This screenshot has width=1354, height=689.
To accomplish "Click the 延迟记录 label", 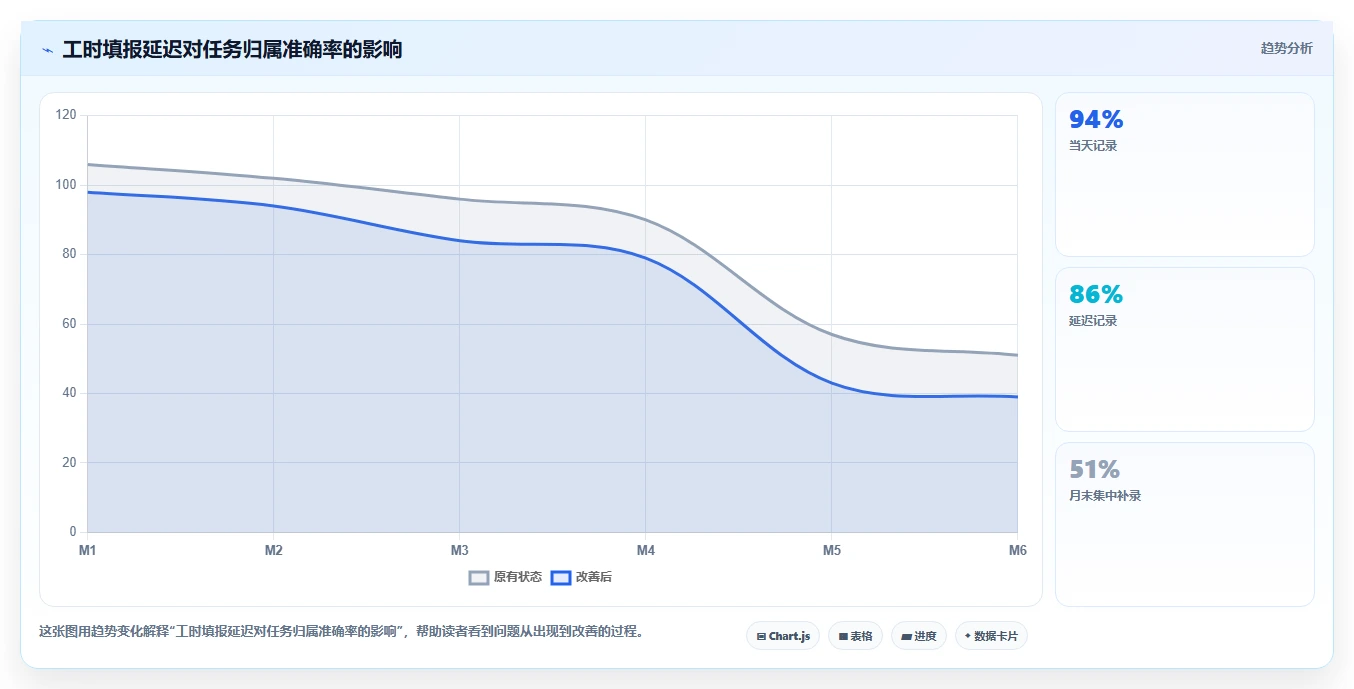I will tap(1093, 321).
